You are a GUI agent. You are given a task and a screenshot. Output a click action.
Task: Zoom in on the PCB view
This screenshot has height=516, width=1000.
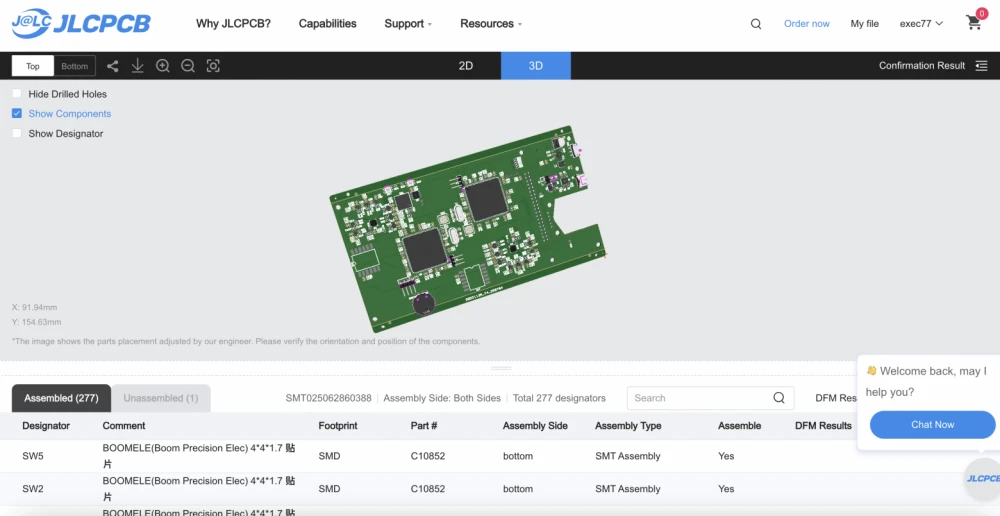(x=163, y=66)
